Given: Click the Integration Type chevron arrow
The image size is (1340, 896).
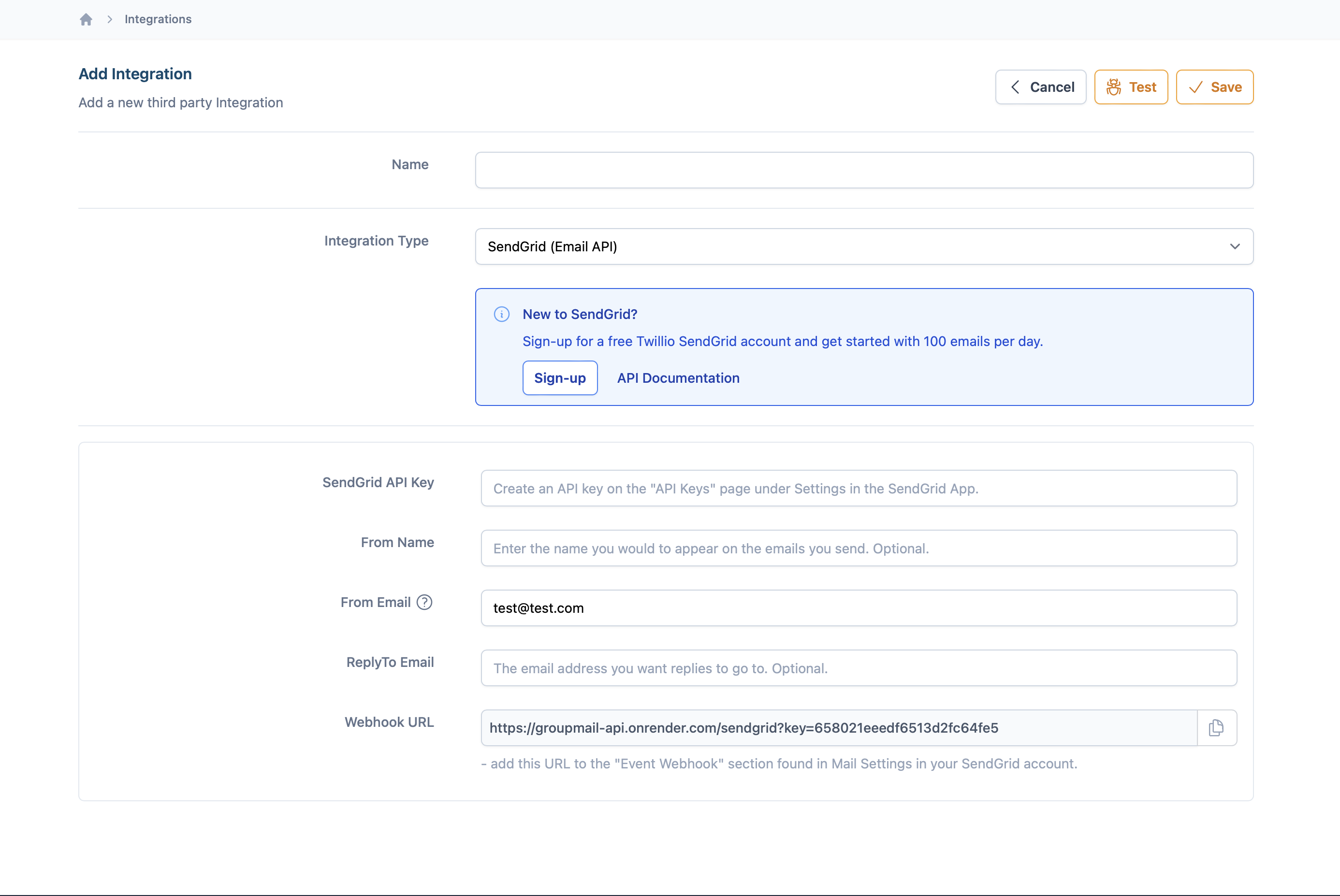Looking at the screenshot, I should pos(1234,246).
